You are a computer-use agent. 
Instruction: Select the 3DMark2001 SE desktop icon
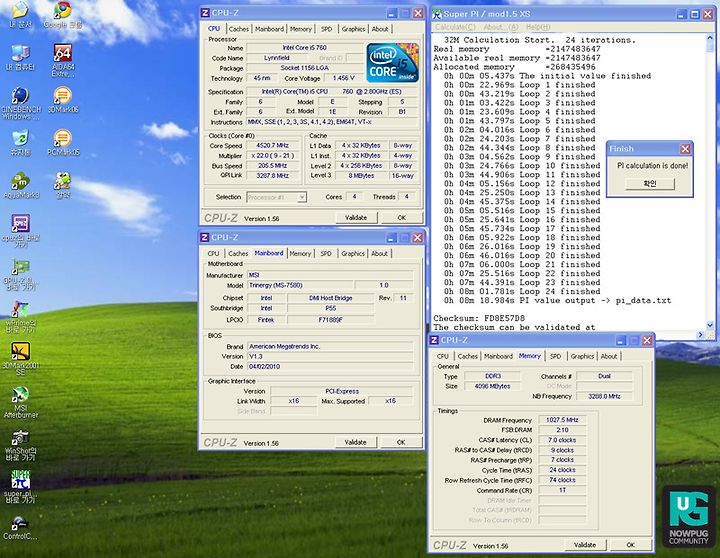21,359
